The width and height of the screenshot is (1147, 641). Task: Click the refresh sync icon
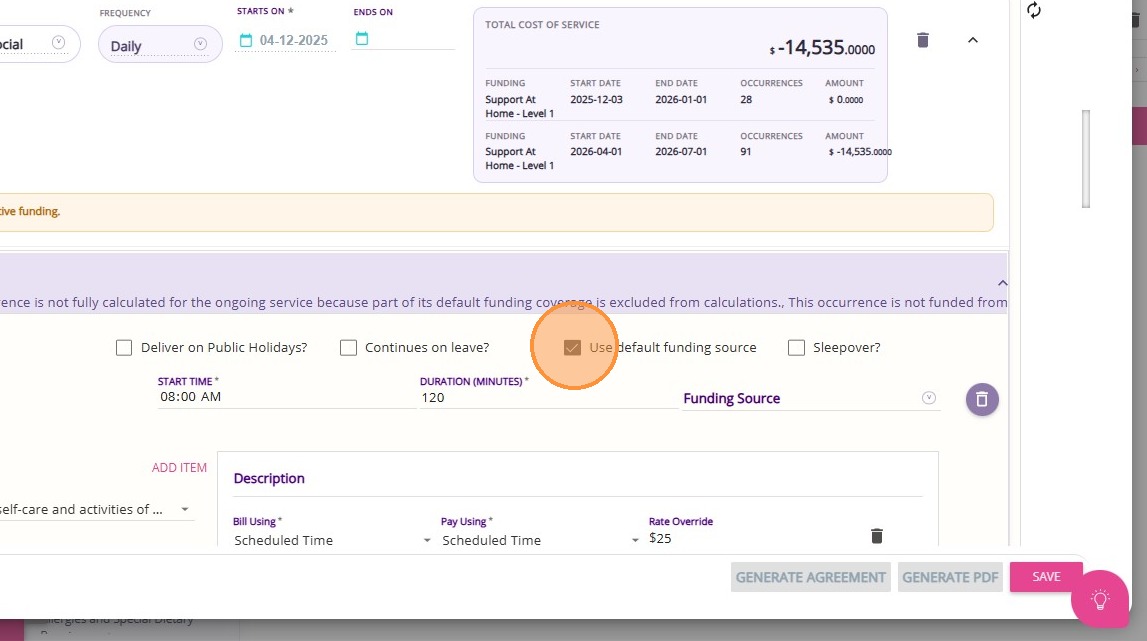tap(1034, 10)
